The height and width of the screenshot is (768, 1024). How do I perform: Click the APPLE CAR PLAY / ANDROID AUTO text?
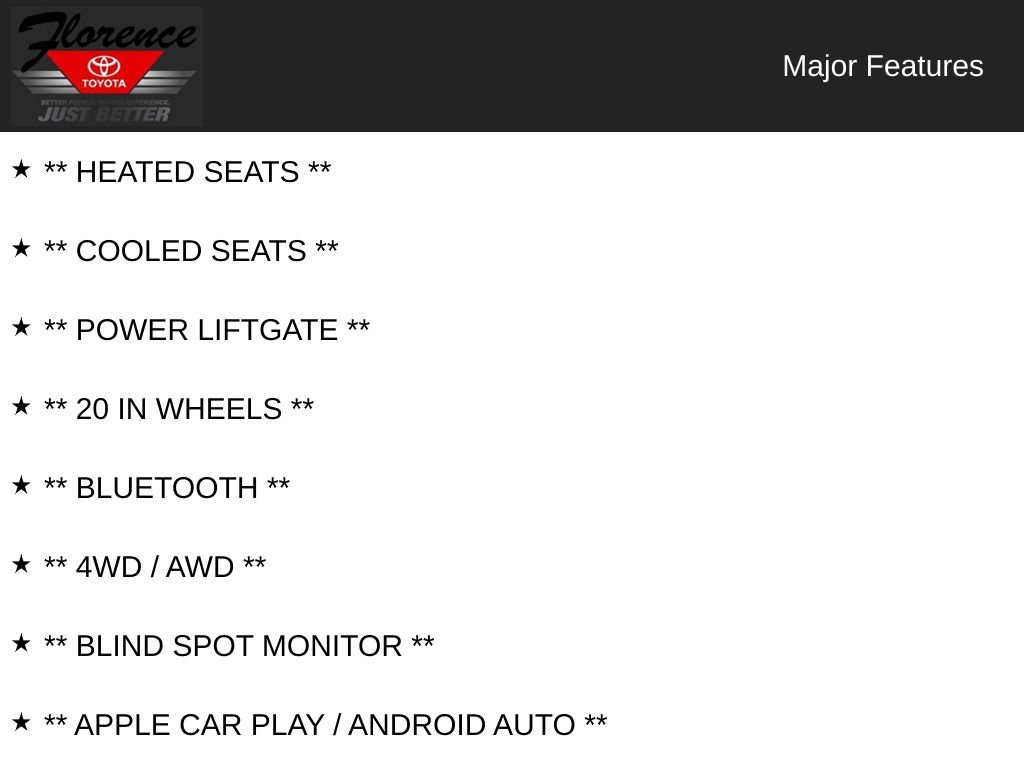[x=325, y=725]
